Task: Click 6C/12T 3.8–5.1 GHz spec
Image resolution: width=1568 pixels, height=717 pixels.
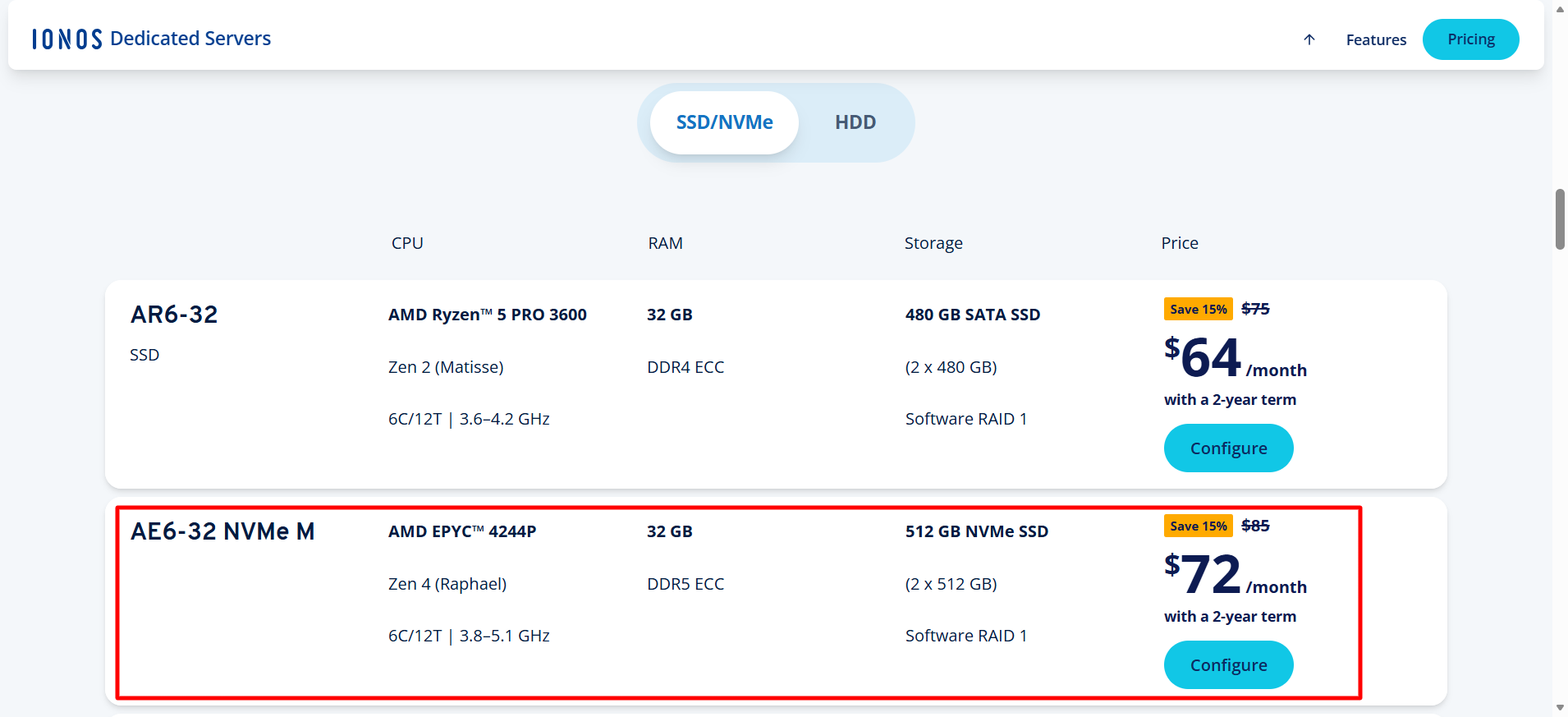Action: [469, 636]
